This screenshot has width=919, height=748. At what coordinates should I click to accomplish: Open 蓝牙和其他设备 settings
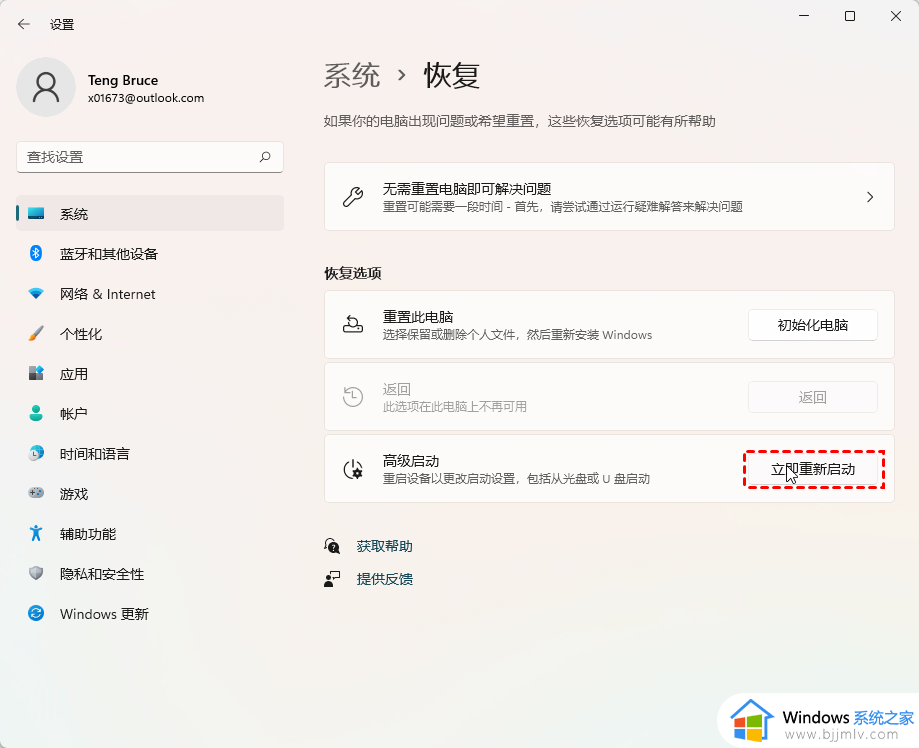click(150, 254)
